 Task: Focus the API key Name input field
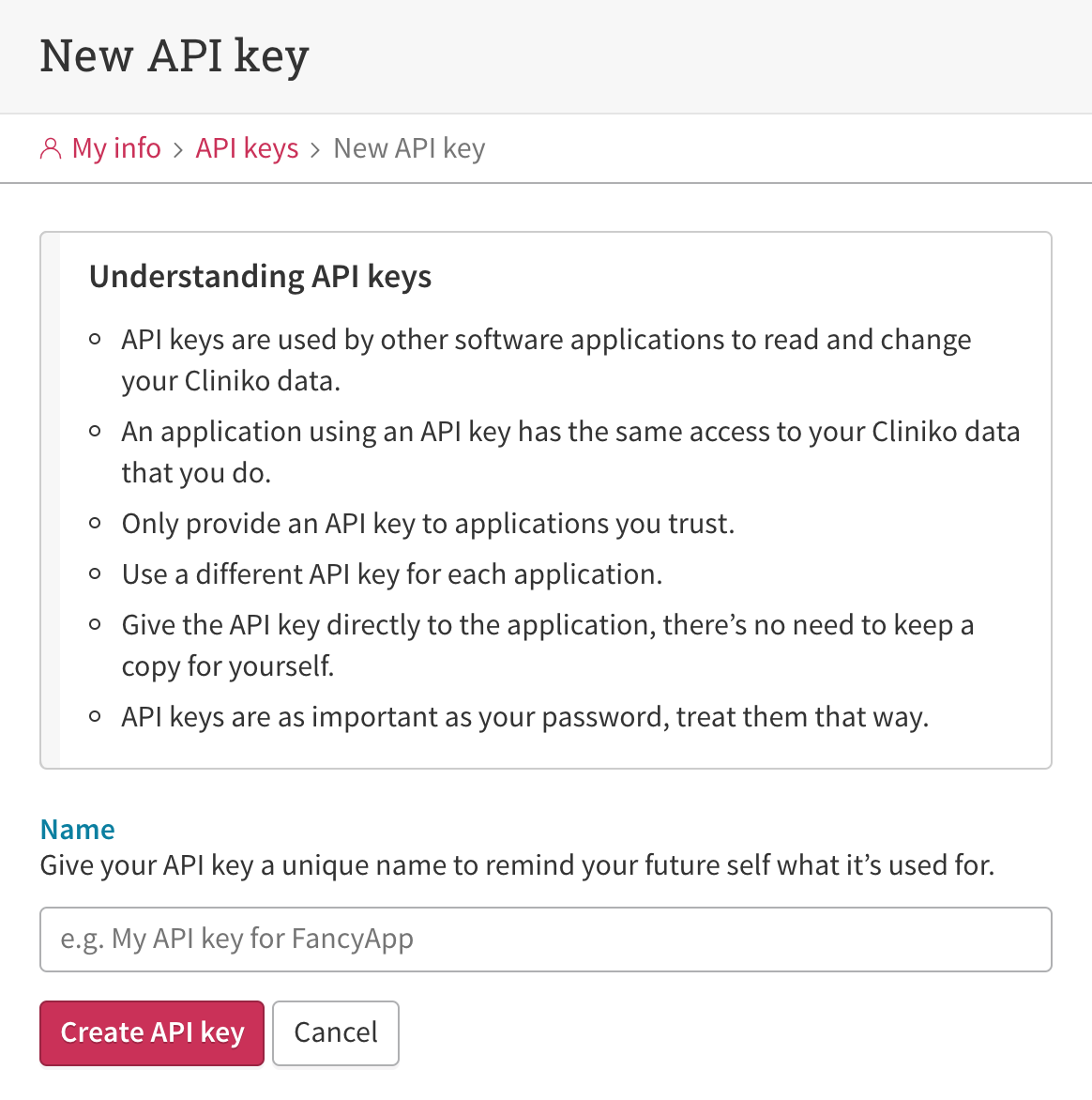(x=546, y=940)
